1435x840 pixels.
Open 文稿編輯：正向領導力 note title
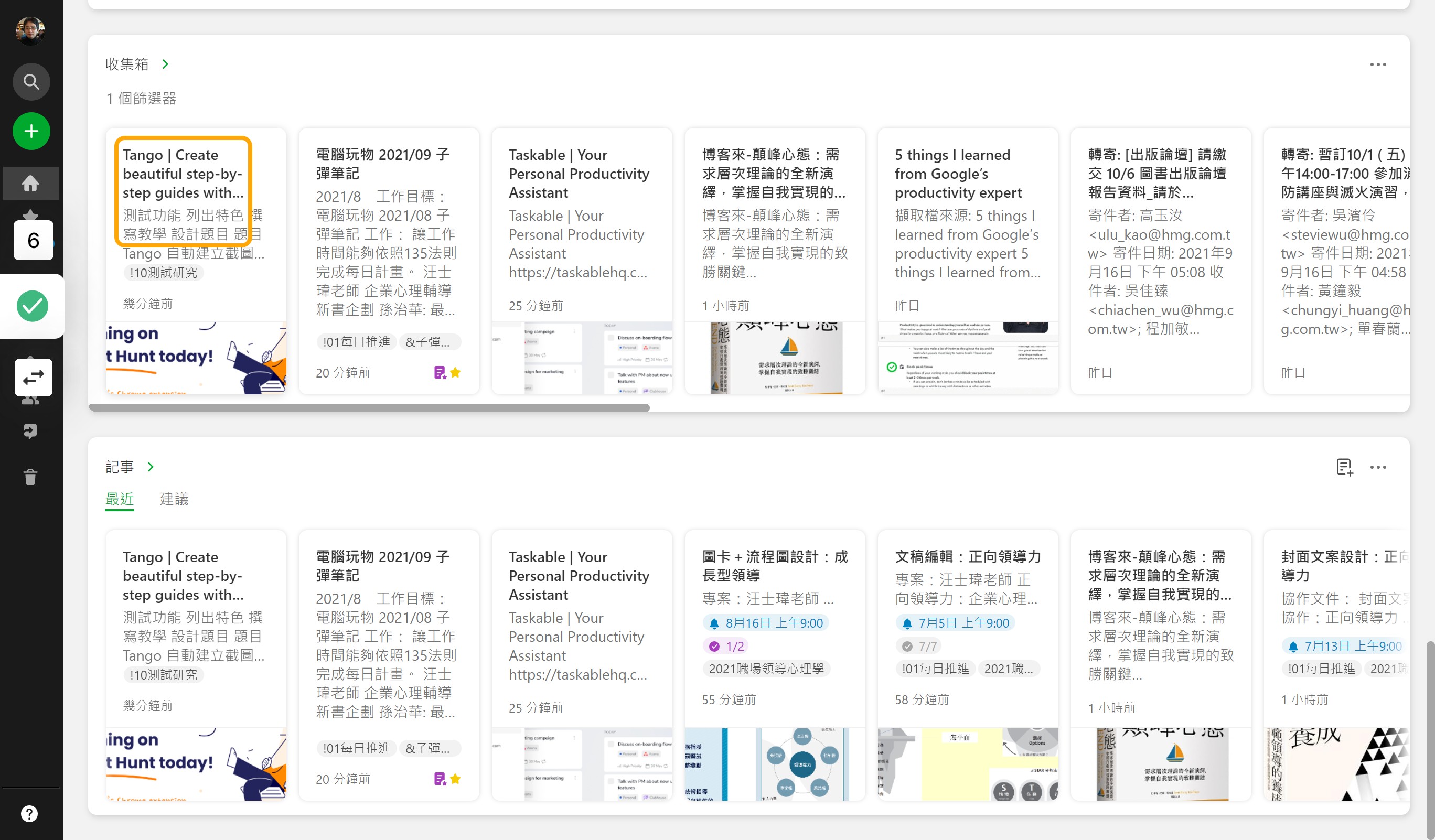pos(968,556)
